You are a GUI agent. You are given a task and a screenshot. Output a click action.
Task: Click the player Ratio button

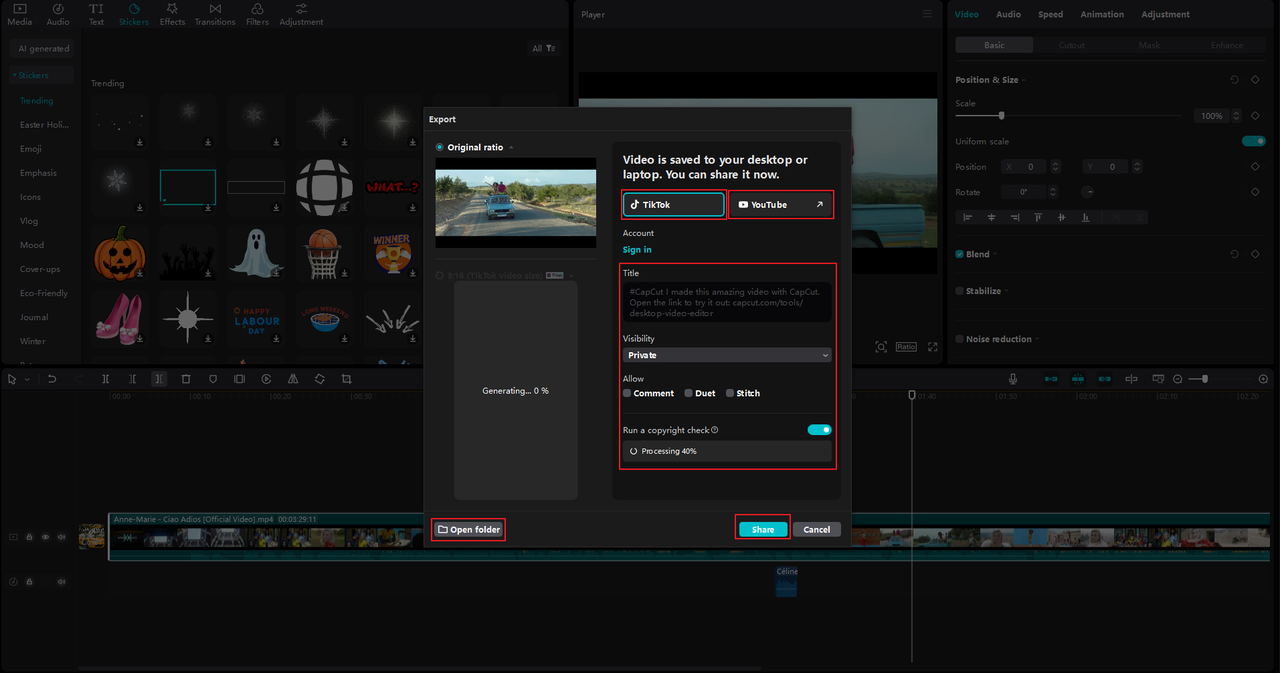pyautogui.click(x=906, y=347)
